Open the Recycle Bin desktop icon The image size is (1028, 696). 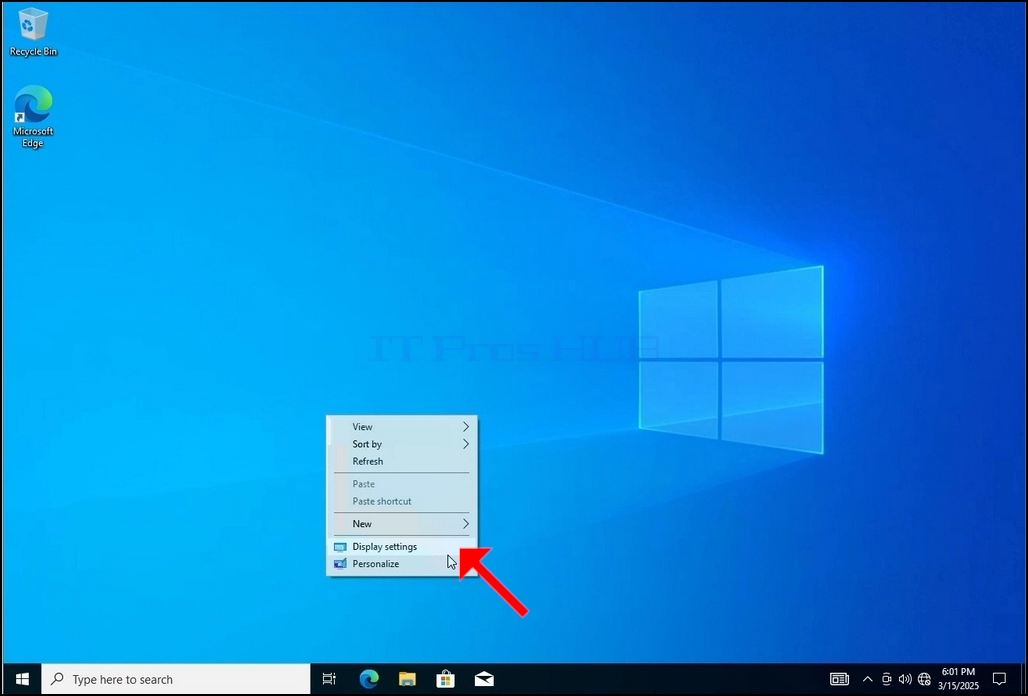click(33, 31)
